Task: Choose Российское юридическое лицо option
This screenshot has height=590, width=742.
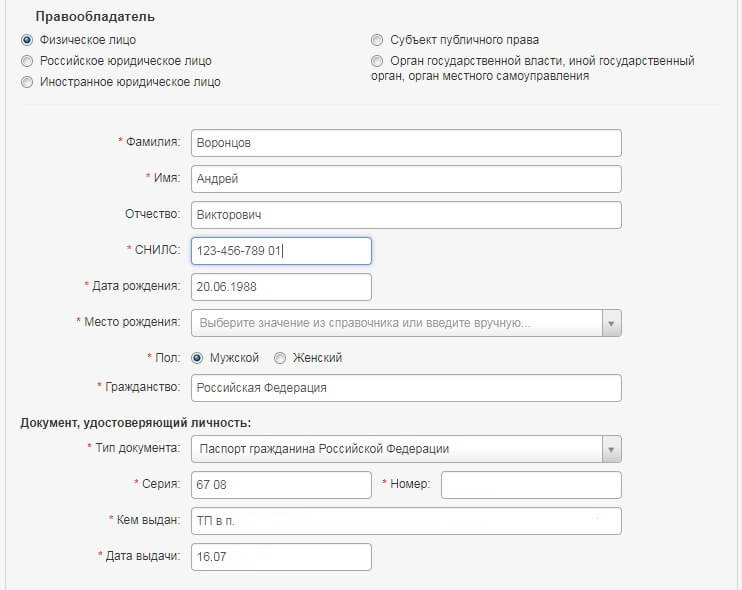Action: pos(27,61)
